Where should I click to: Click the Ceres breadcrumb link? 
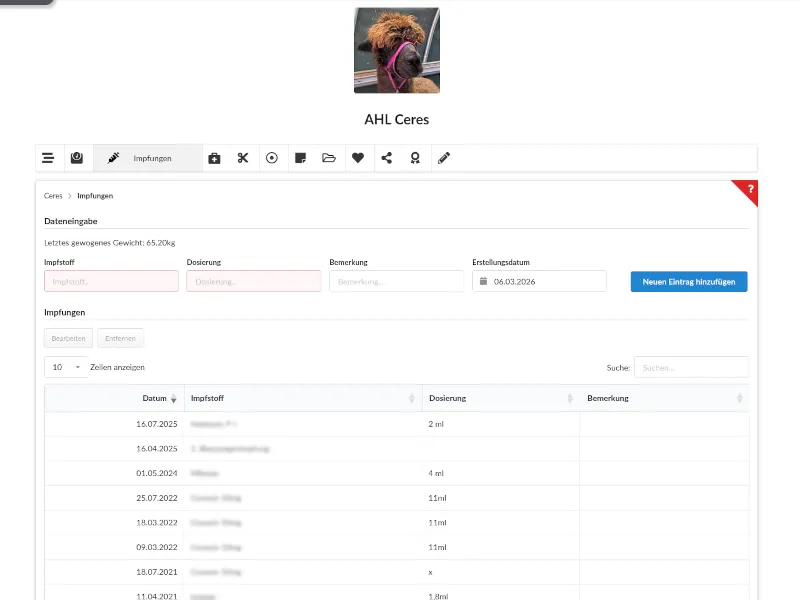pos(53,196)
